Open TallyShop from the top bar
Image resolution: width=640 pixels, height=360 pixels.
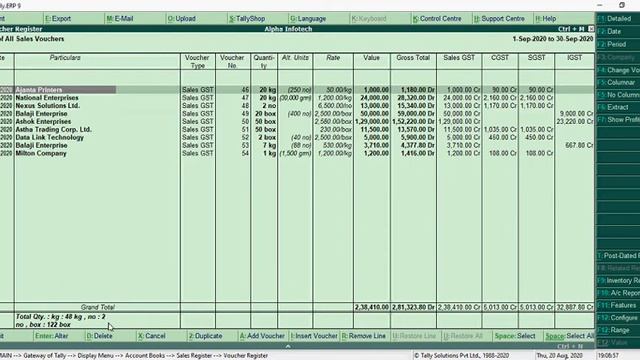coord(247,19)
